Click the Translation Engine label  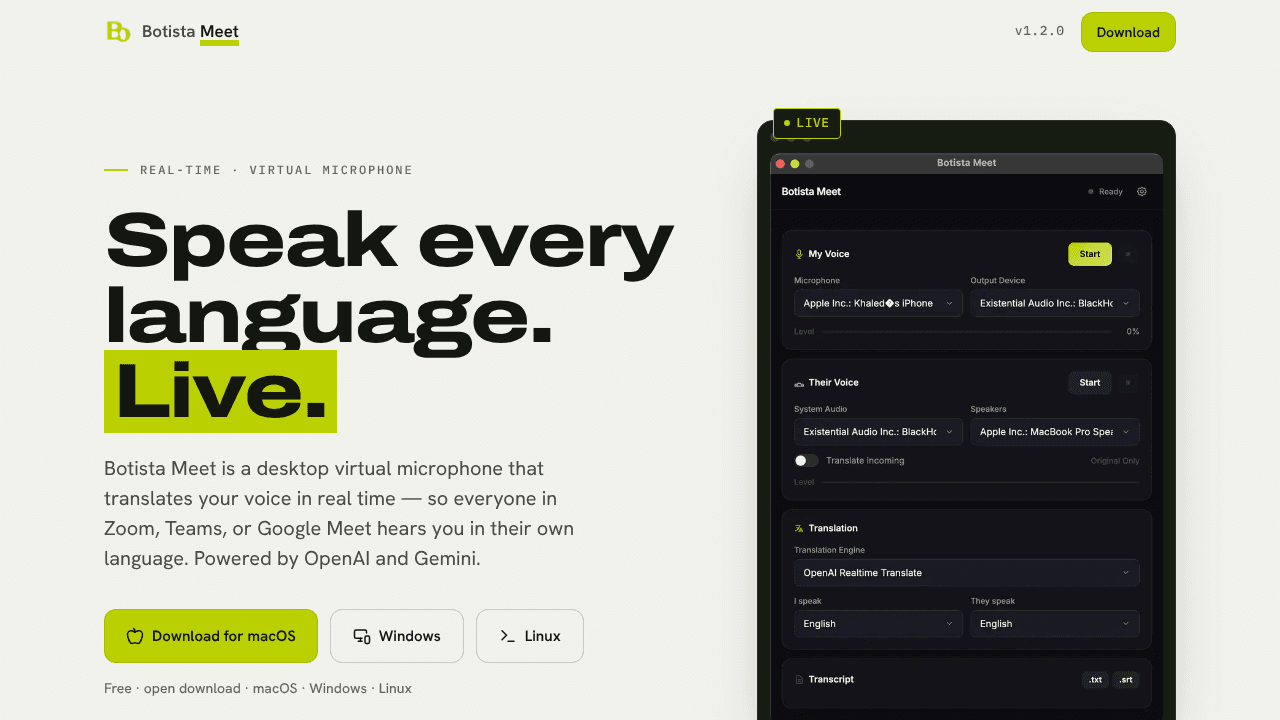(x=830, y=550)
